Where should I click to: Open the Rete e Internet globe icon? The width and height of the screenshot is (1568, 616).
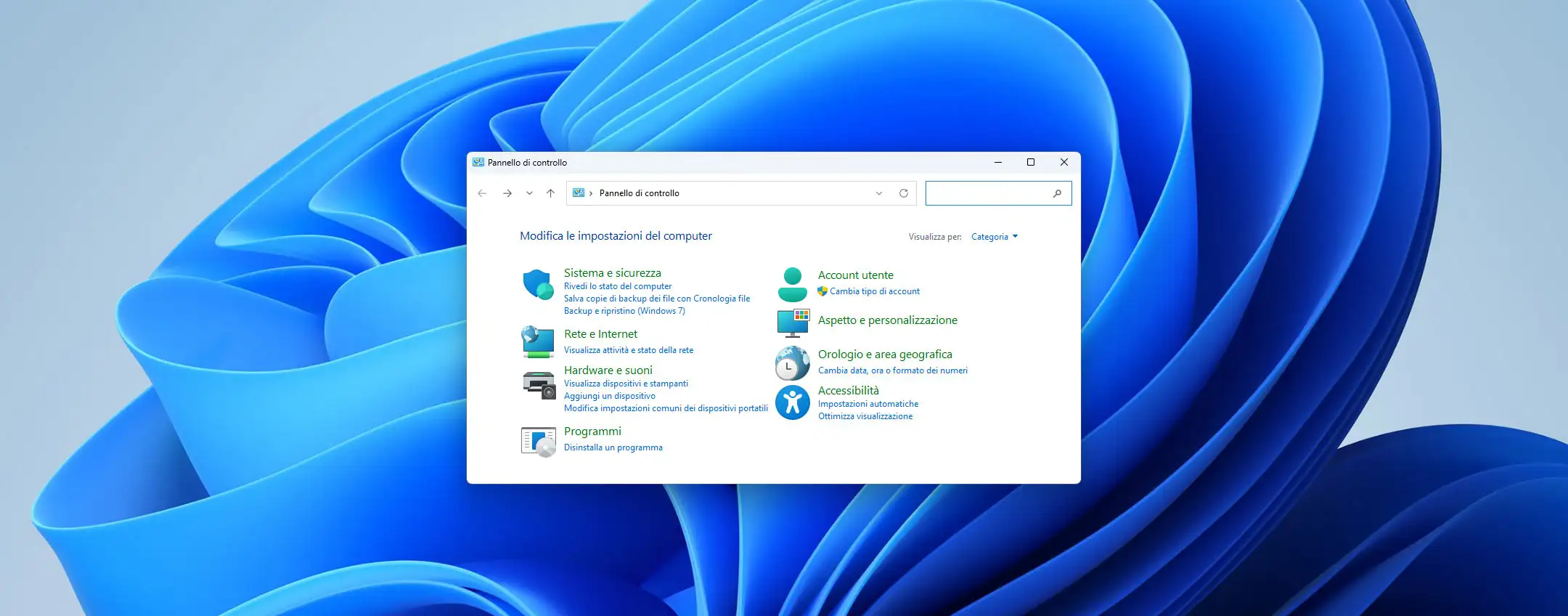(538, 342)
